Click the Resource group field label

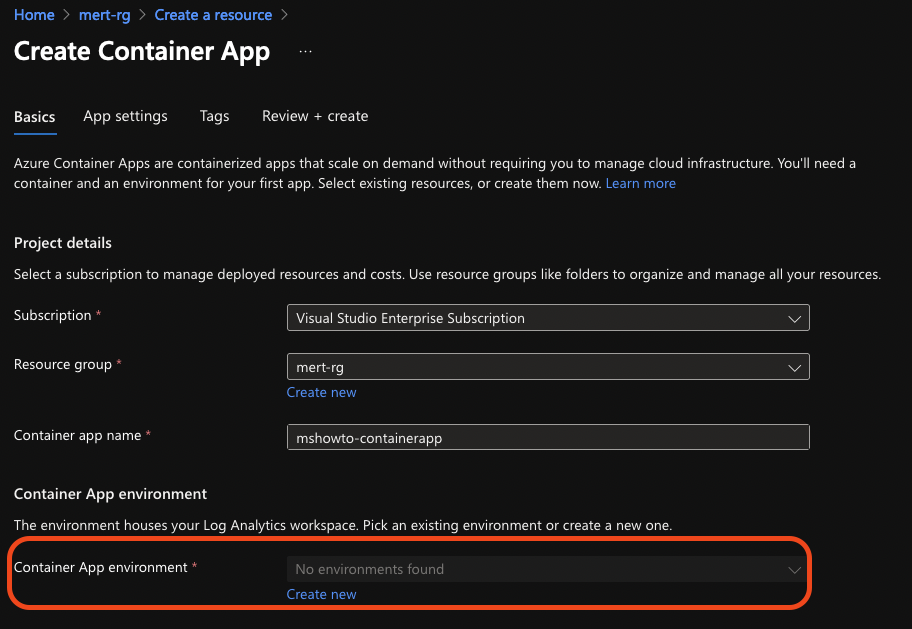(x=63, y=364)
